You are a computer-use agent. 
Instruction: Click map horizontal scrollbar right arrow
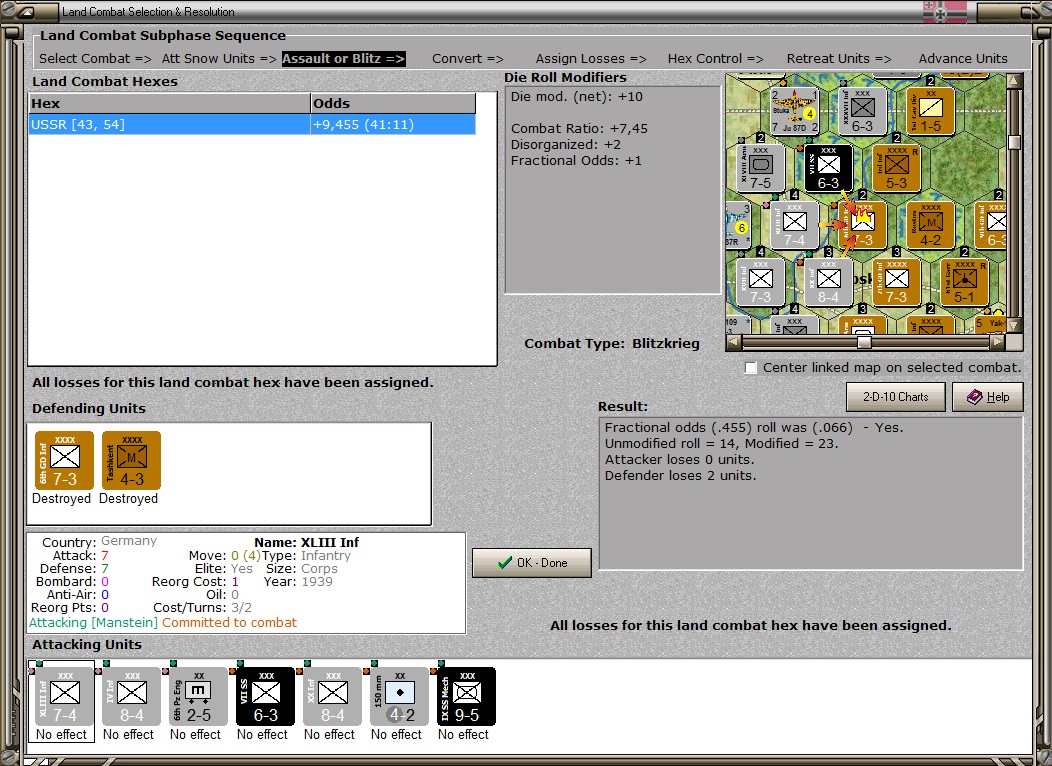[x=998, y=341]
